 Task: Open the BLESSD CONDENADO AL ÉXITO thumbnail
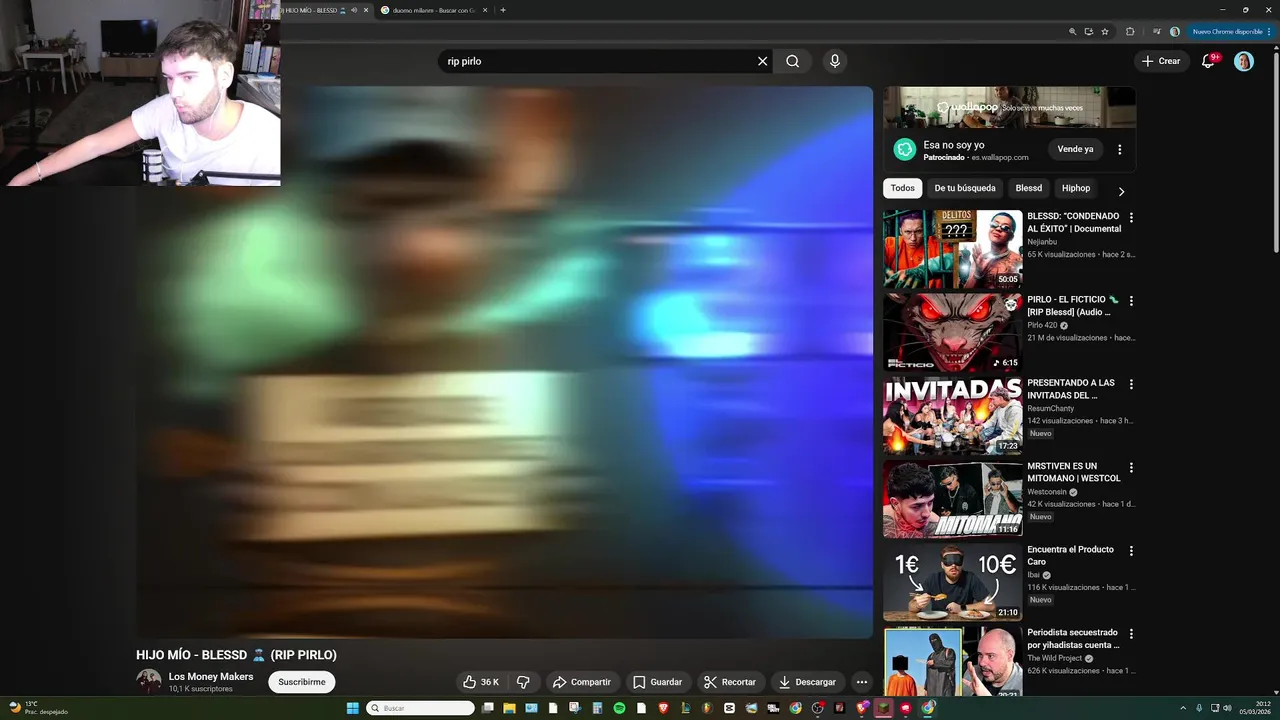coord(952,248)
